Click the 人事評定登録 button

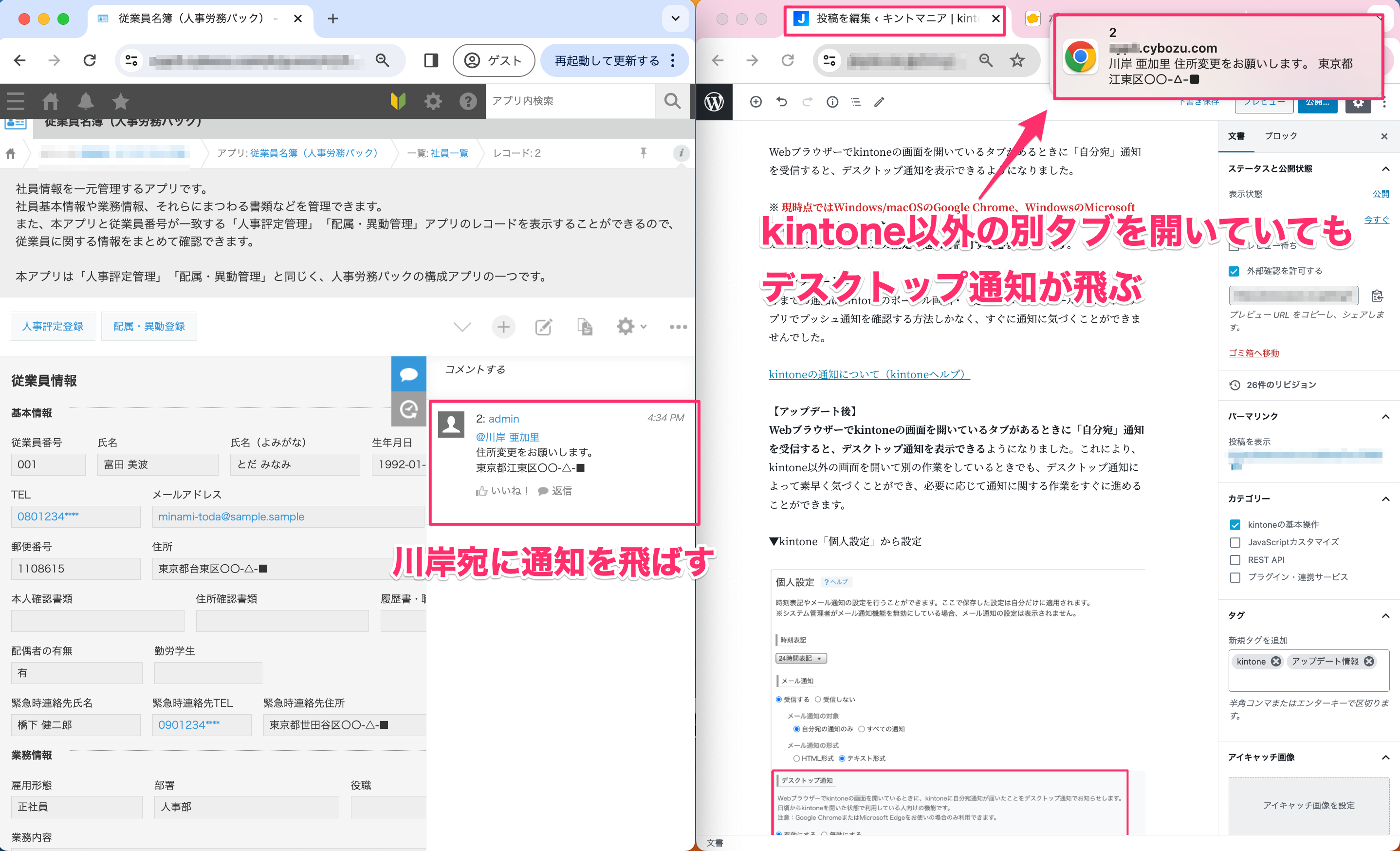point(52,326)
